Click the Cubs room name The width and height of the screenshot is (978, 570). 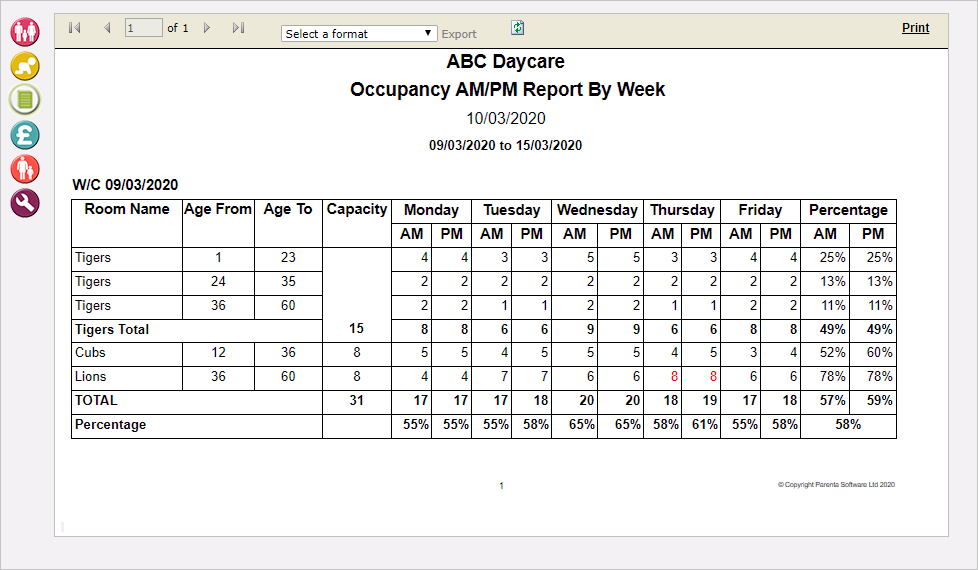(x=90, y=353)
